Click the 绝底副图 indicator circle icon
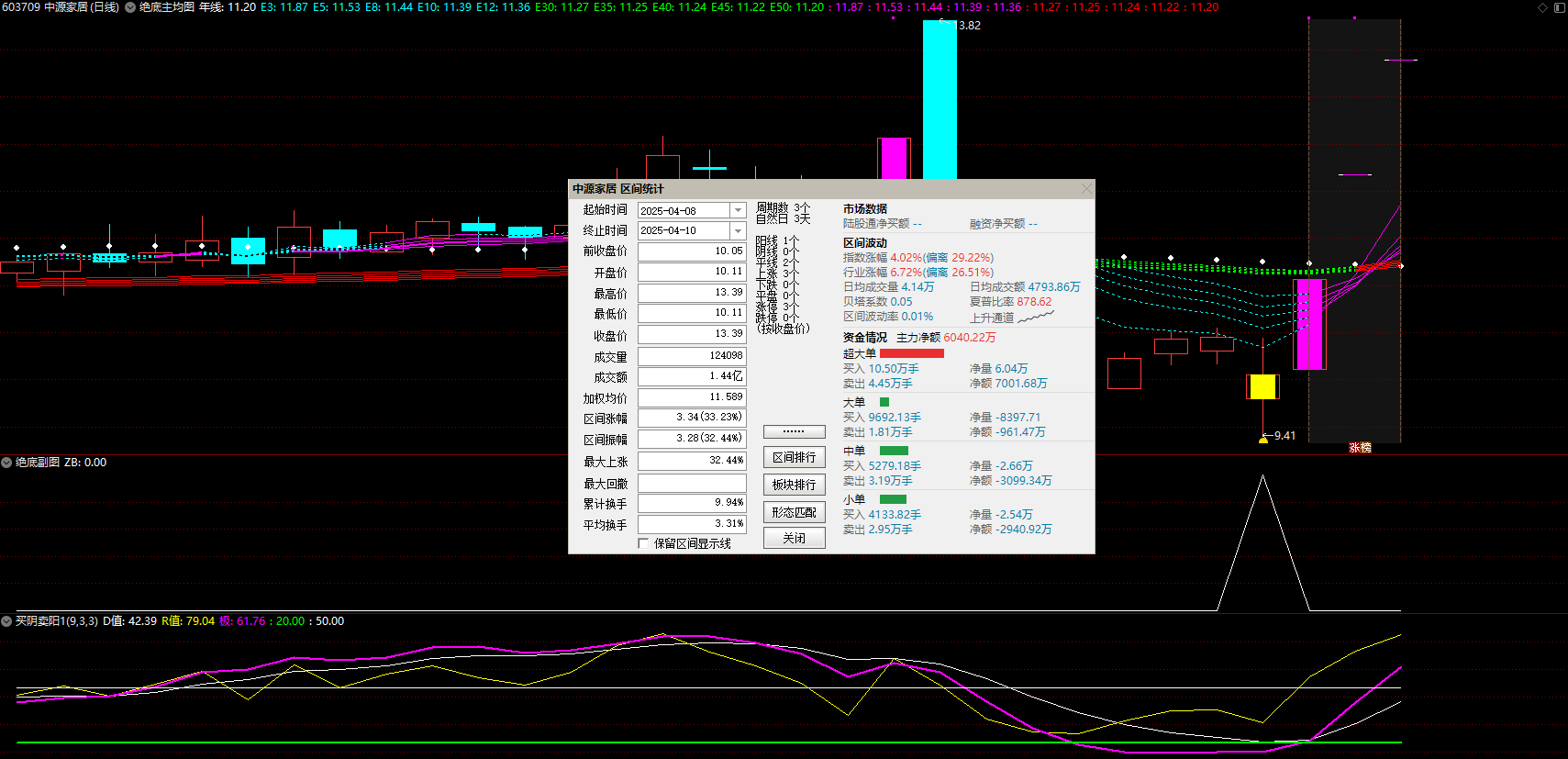Screen dimensions: 1568x759 pos(6,463)
